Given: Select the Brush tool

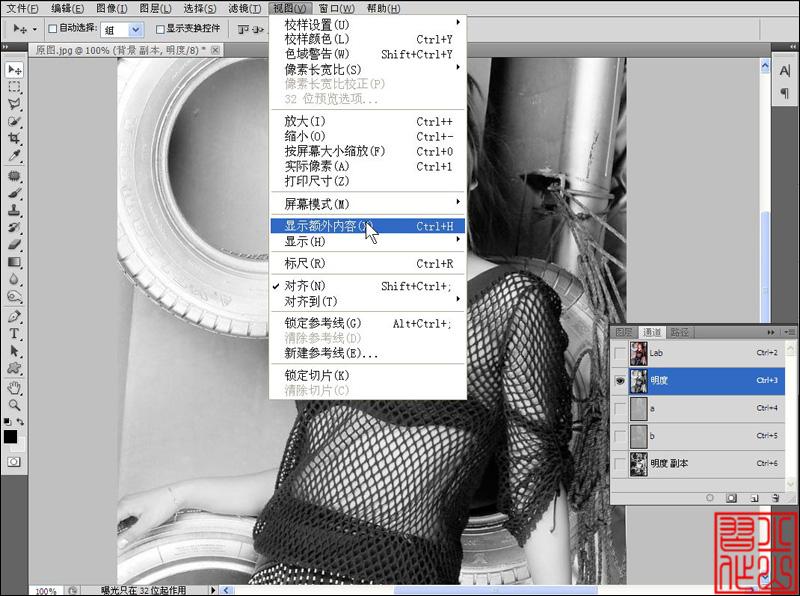Looking at the screenshot, I should tap(14, 193).
